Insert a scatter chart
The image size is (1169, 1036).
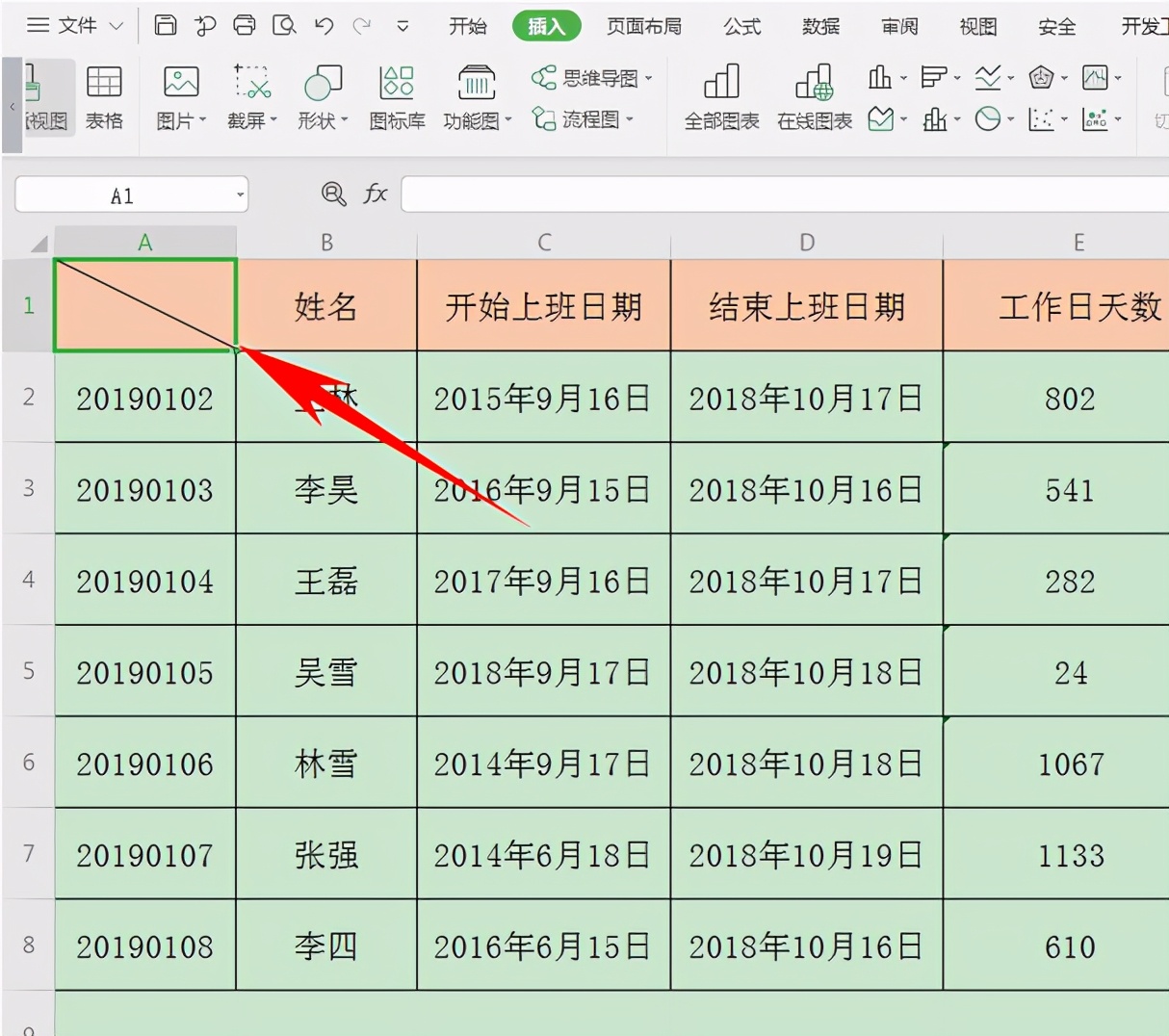[1041, 119]
